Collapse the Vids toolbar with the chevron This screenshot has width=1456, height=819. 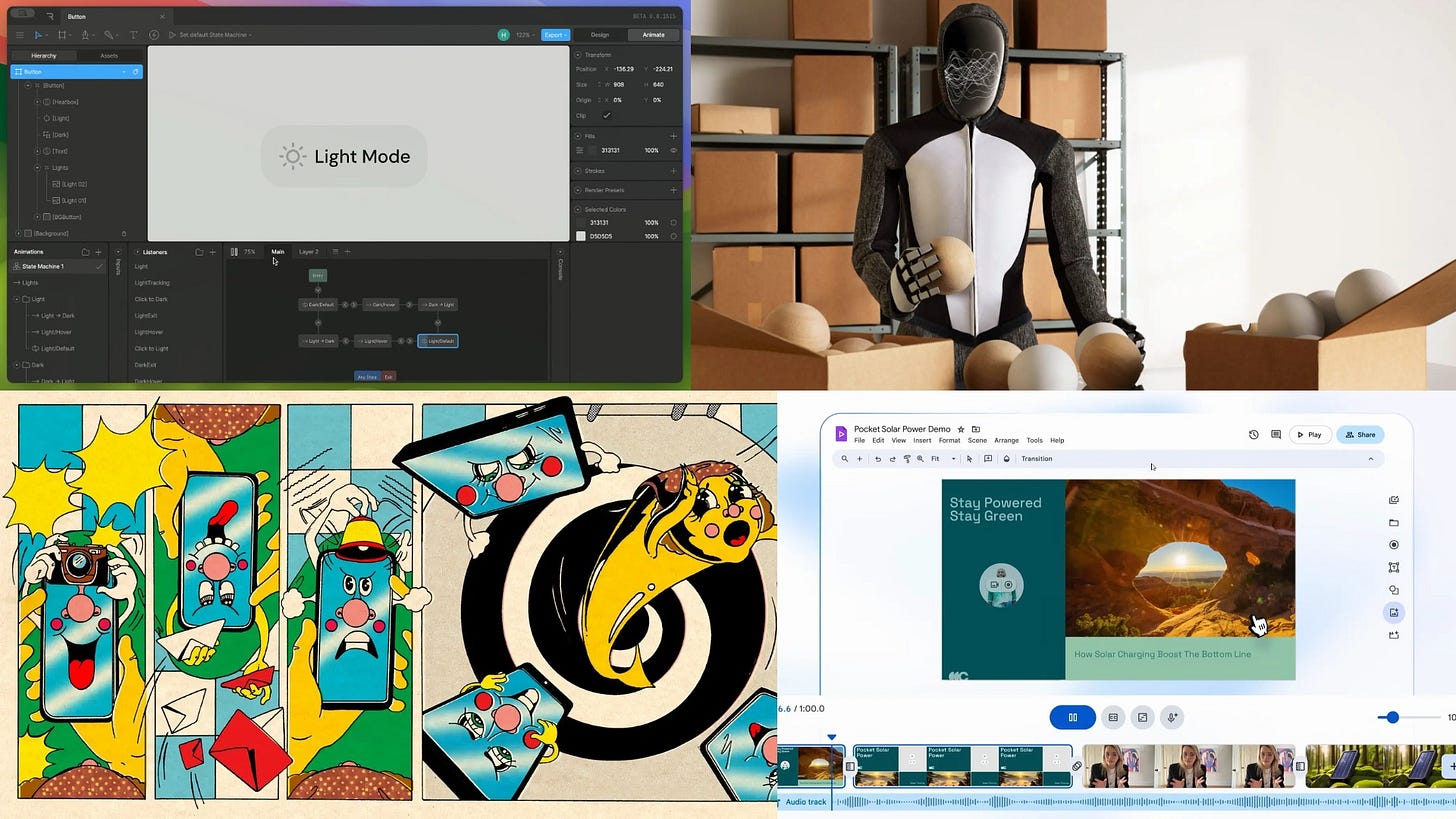tap(1371, 459)
